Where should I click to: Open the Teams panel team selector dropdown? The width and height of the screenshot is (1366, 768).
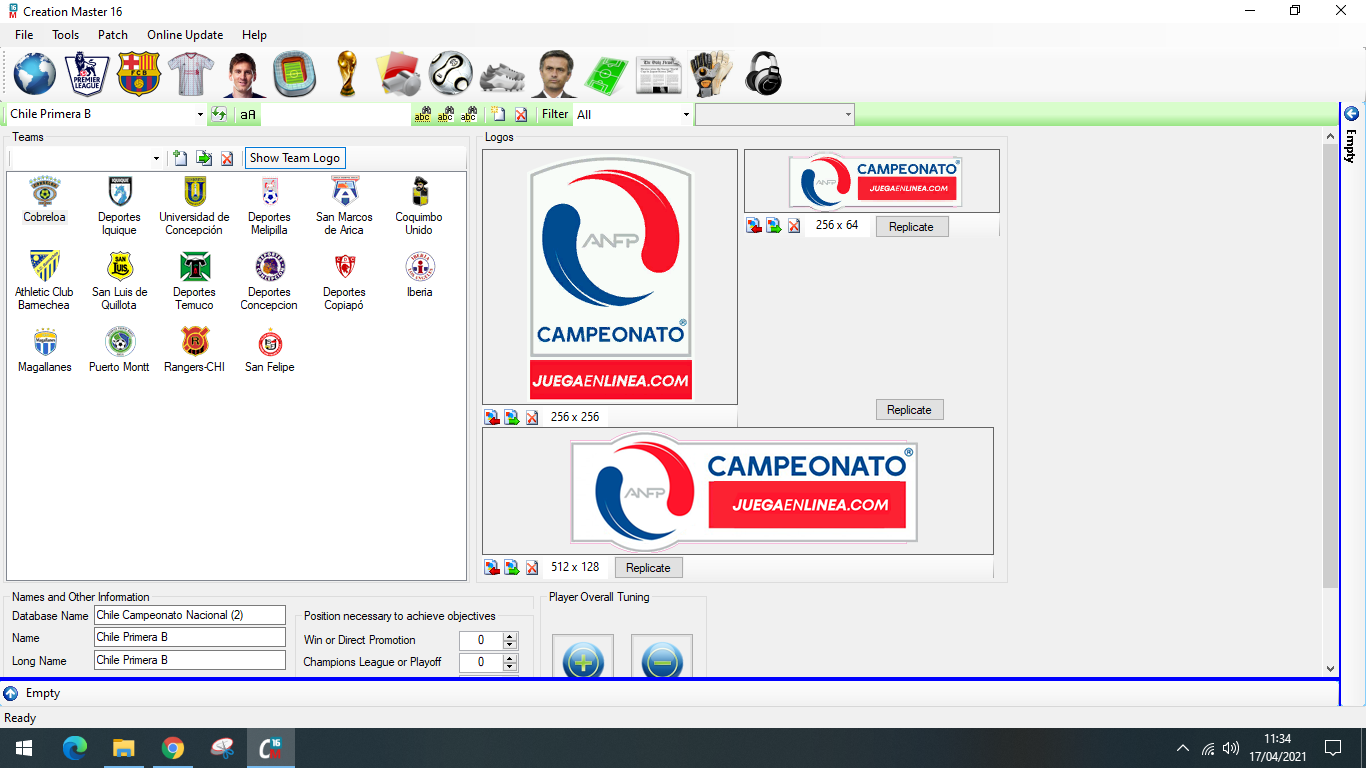pyautogui.click(x=156, y=158)
